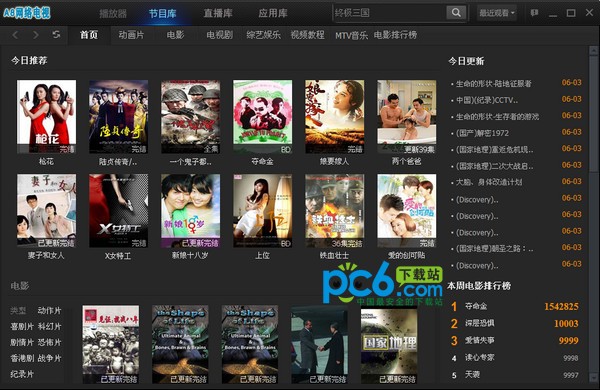The height and width of the screenshot is (390, 600).
Task: Open the 爱的创可贴 poster thumbnail
Action: pyautogui.click(x=406, y=211)
